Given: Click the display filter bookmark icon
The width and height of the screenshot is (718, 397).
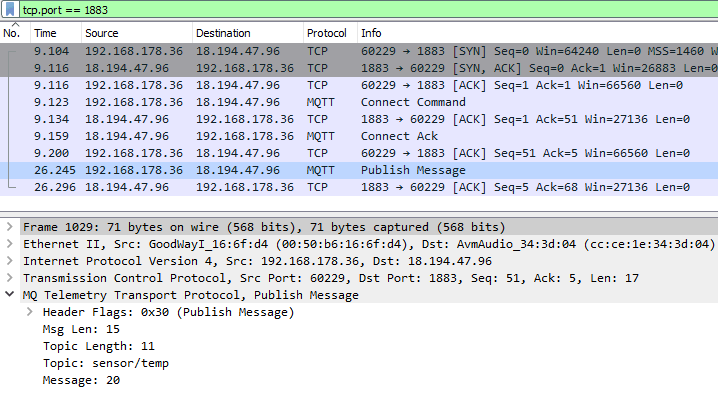Looking at the screenshot, I should [x=10, y=10].
